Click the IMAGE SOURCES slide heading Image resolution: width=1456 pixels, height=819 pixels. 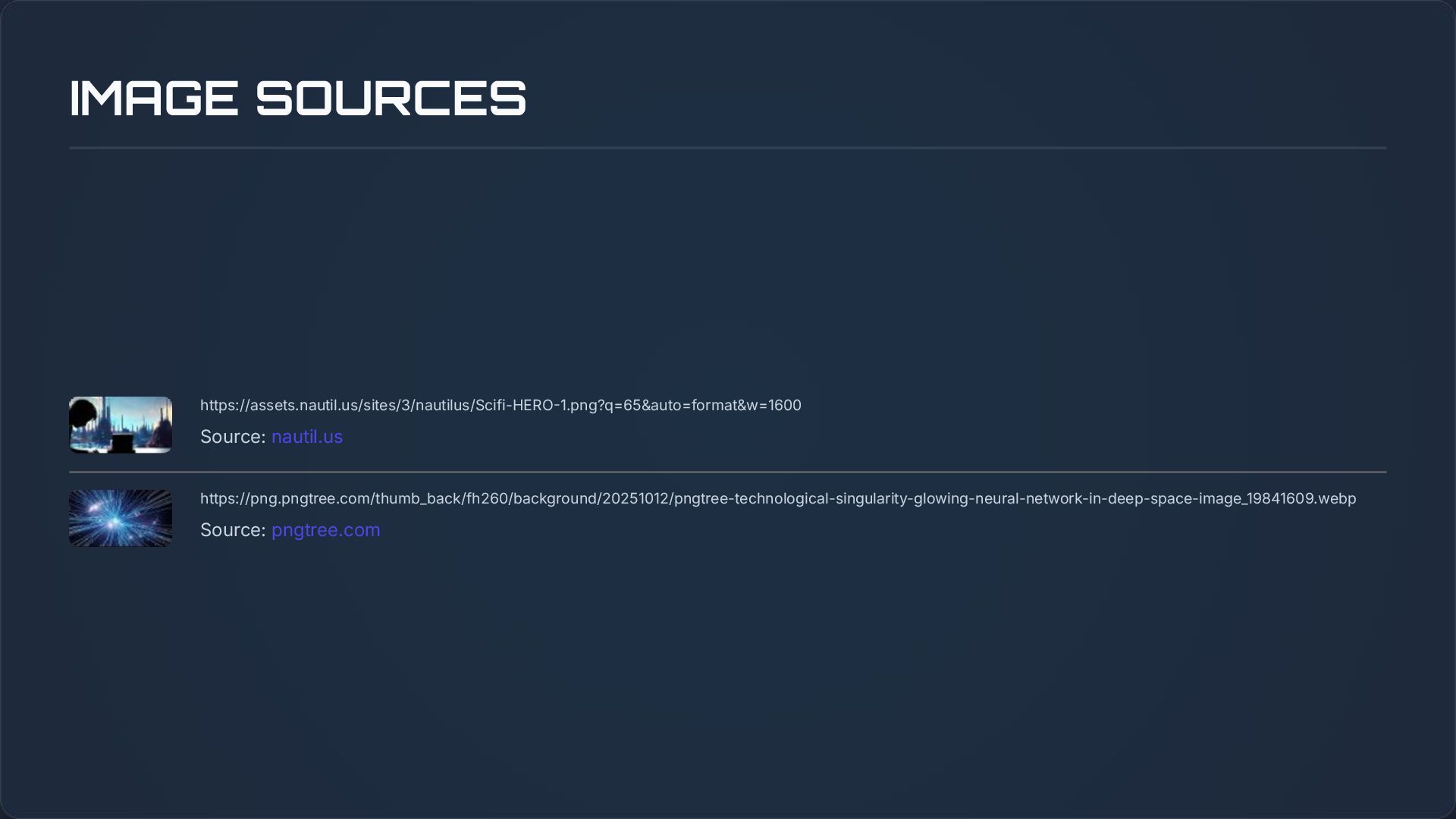point(297,99)
